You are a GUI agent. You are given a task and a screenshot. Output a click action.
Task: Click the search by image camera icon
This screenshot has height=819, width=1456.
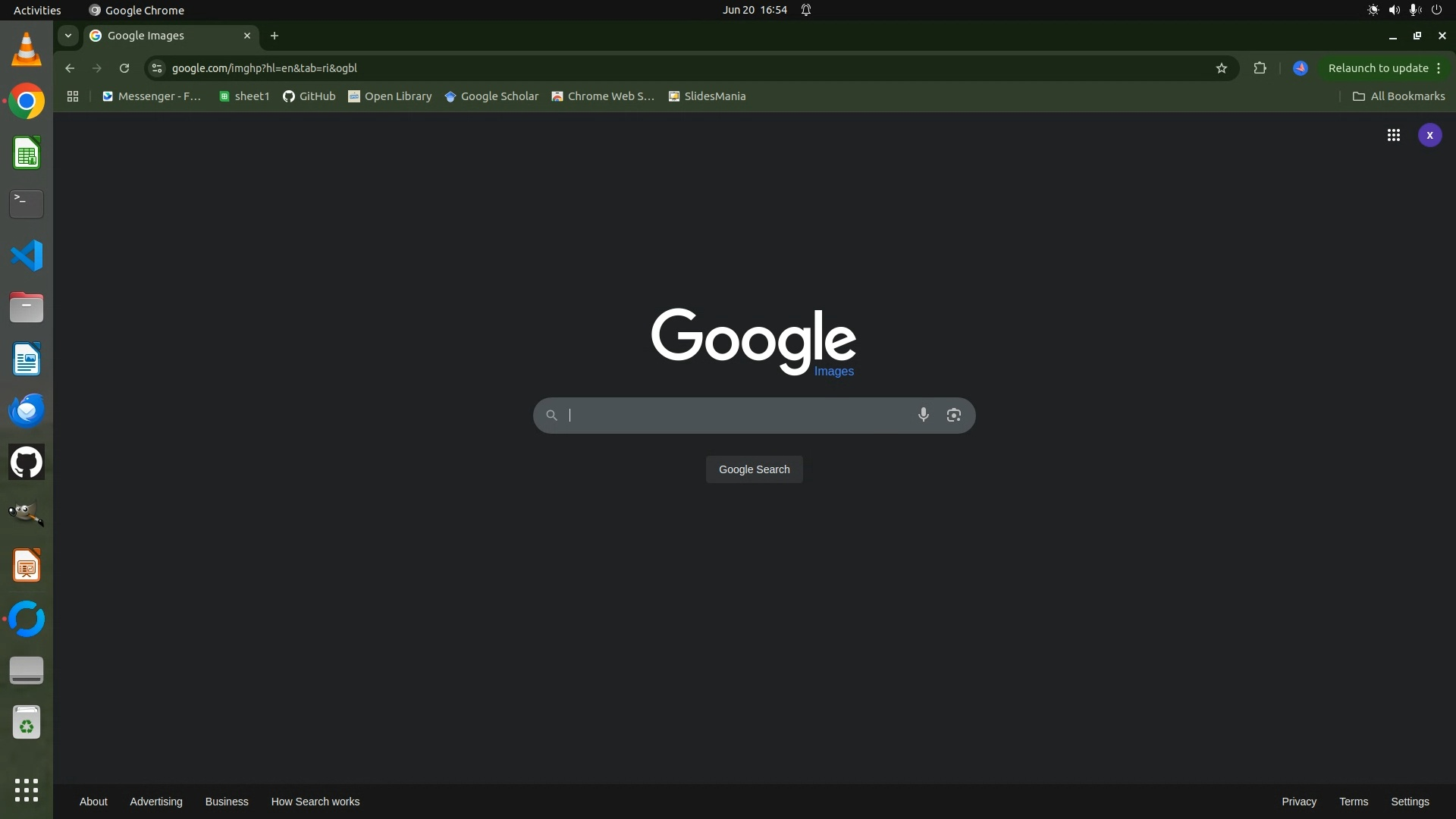pyautogui.click(x=953, y=415)
